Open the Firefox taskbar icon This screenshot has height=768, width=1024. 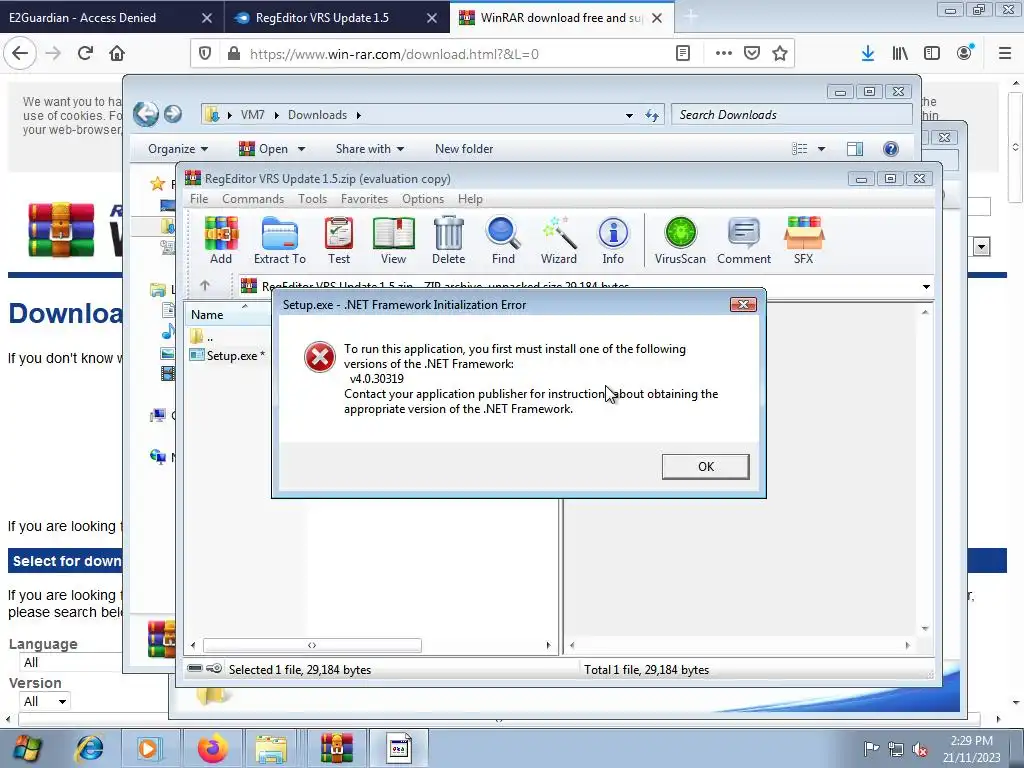pyautogui.click(x=212, y=748)
